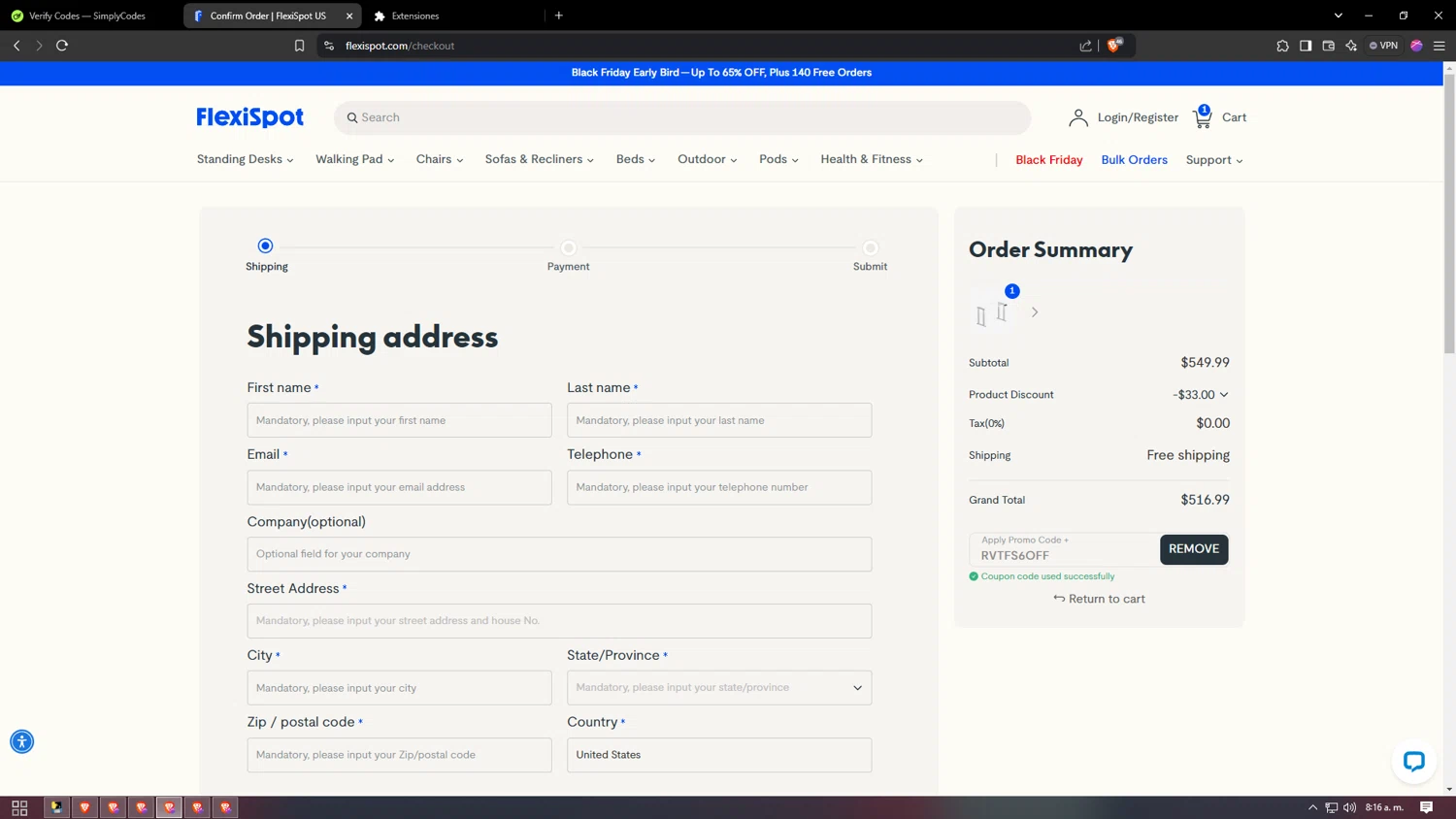Open the tab search dropdown arrow
Screen dimensions: 1456x819
[1339, 16]
